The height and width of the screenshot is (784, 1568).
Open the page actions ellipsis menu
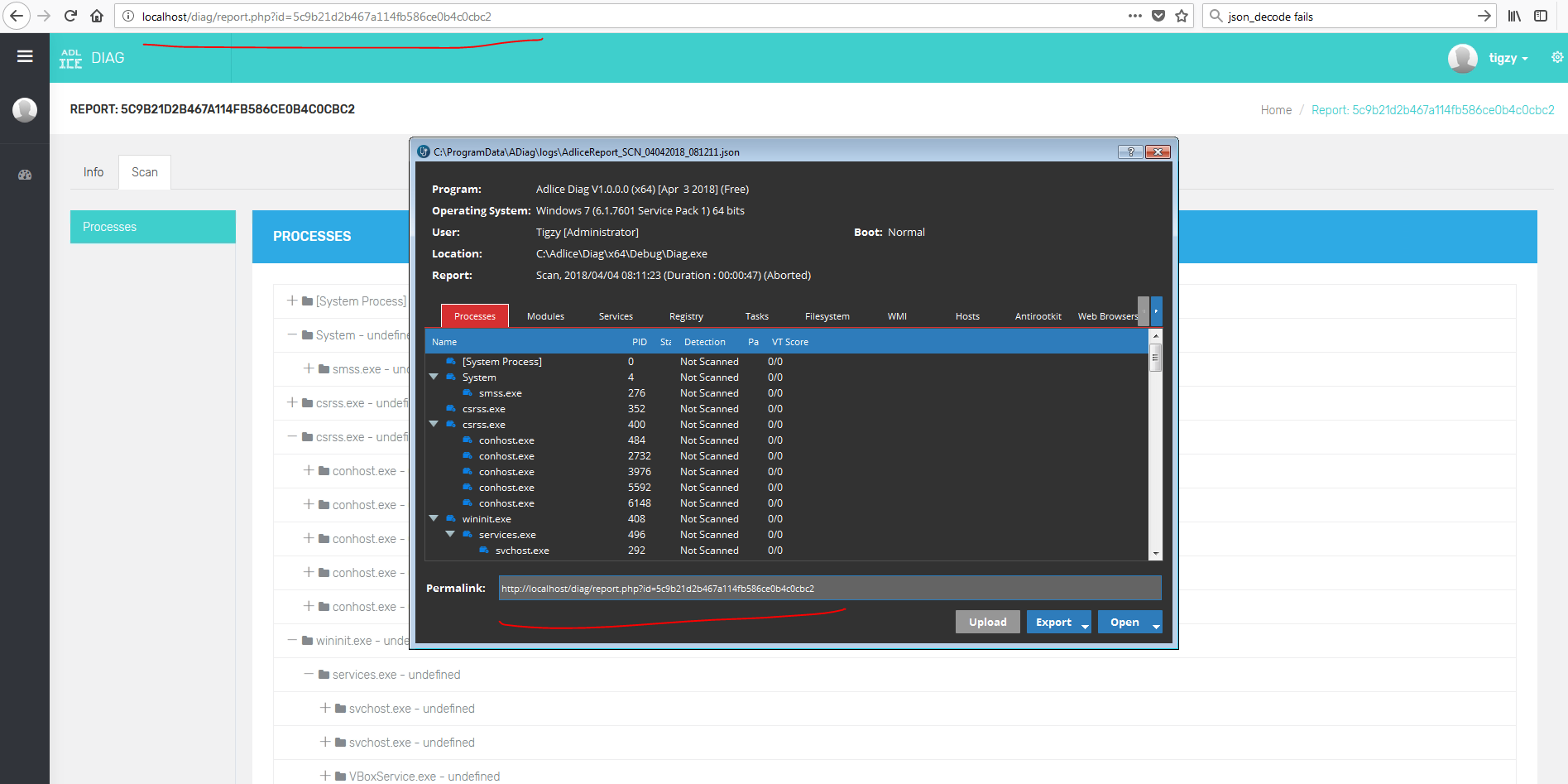click(1135, 16)
